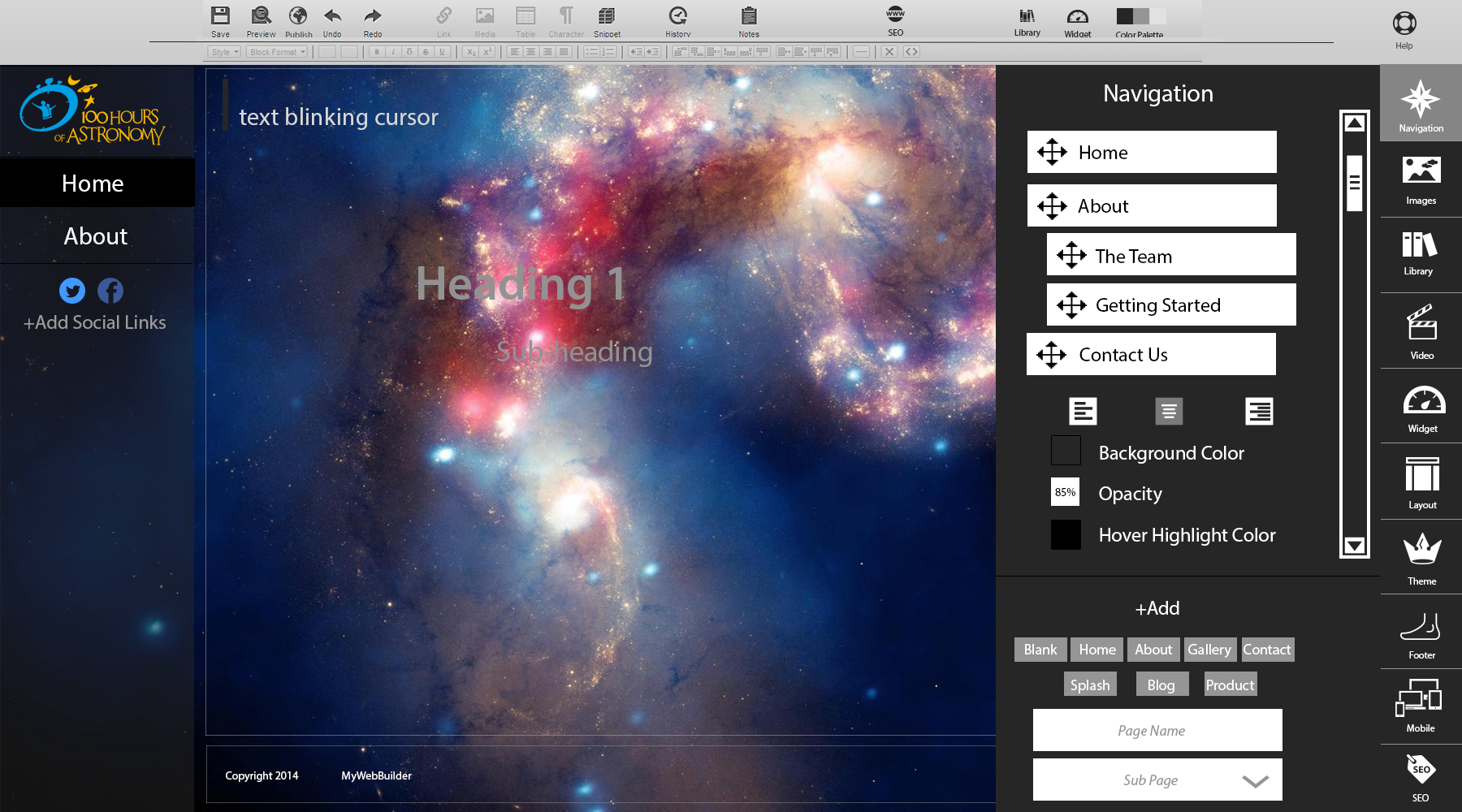This screenshot has width=1462, height=812.
Task: Select left-align navigation text option
Action: pos(1083,411)
